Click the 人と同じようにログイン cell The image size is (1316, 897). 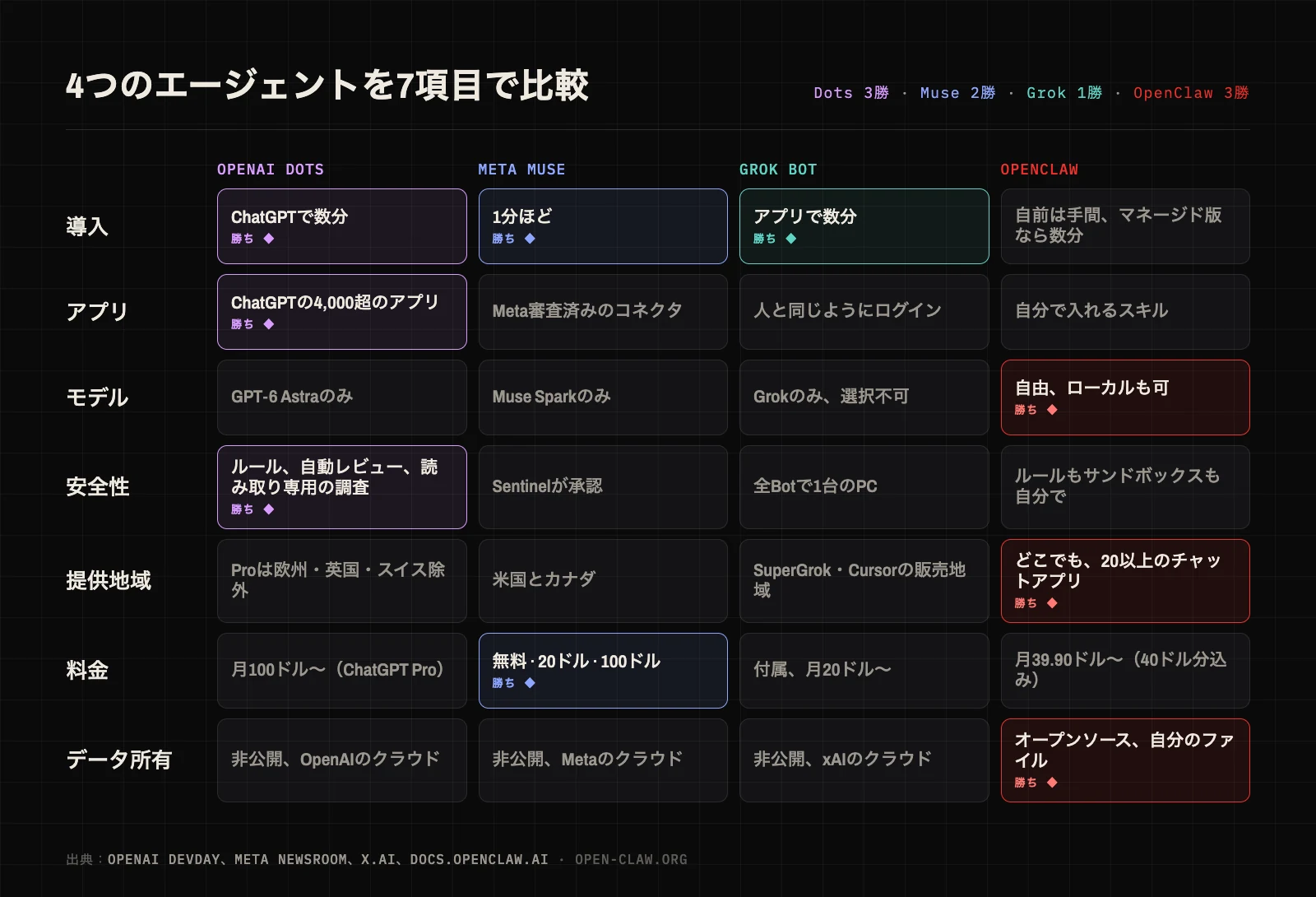tap(864, 312)
